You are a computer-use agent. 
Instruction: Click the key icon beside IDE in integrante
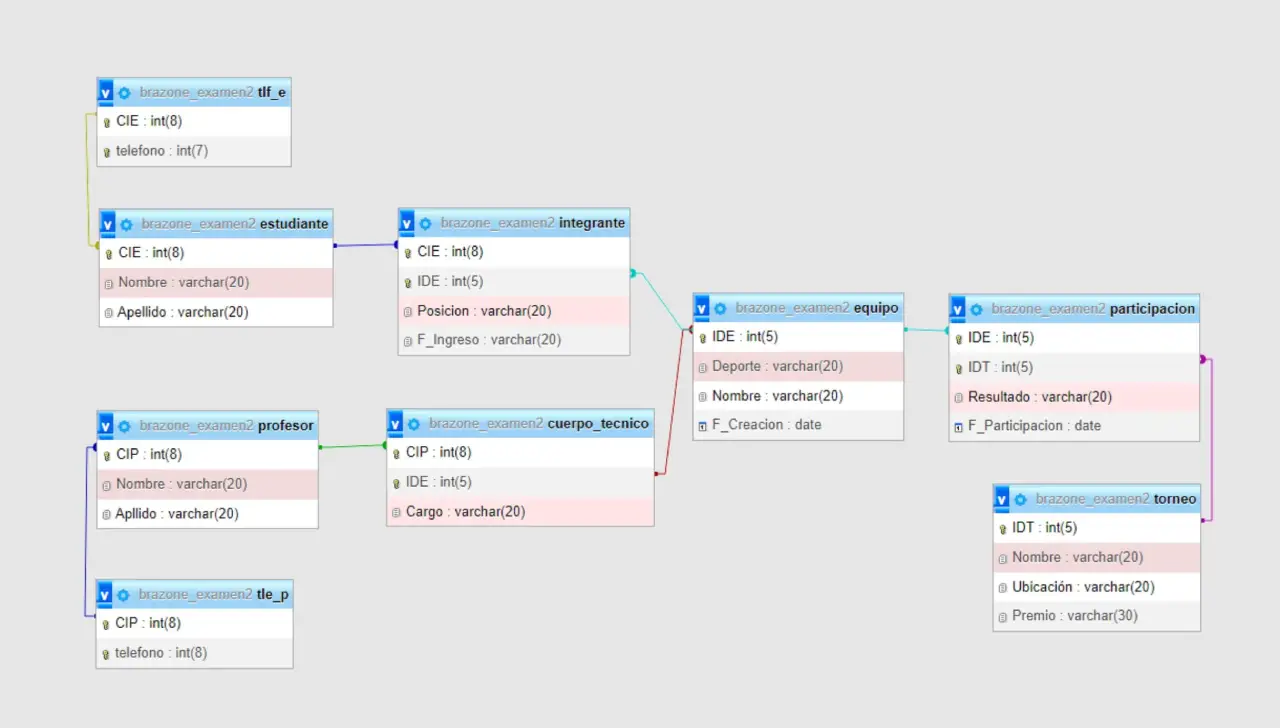click(407, 282)
